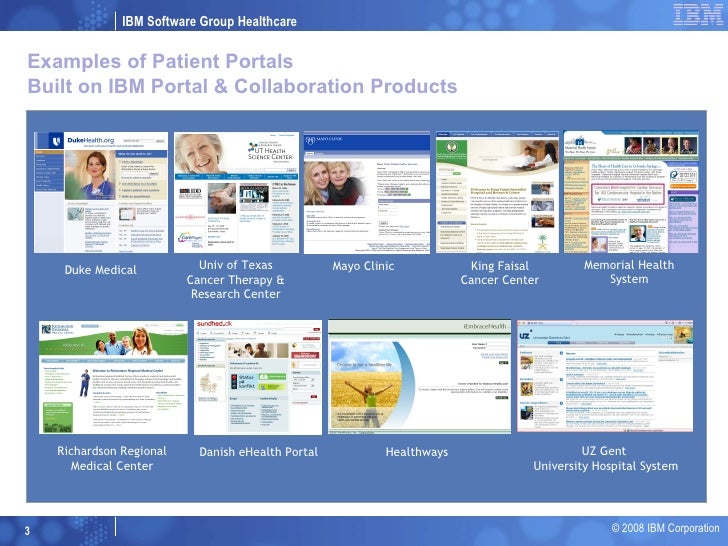Select the Richardson Regional Medical Center screenshot
This screenshot has height=546, width=728.
113,377
